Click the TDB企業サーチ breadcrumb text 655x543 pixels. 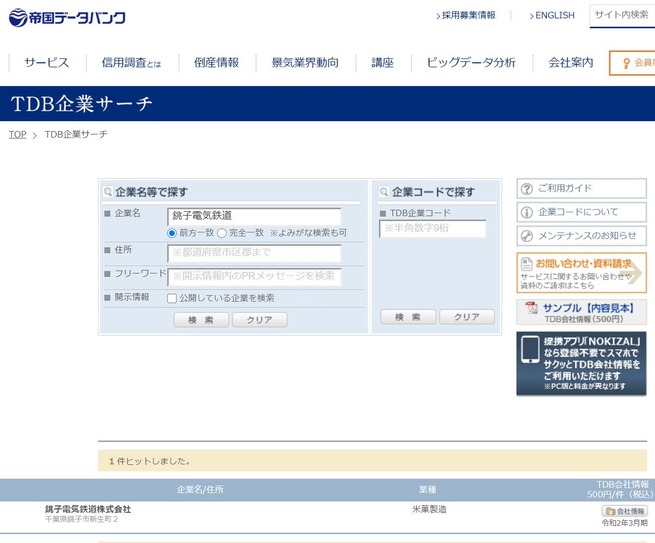coord(76,134)
